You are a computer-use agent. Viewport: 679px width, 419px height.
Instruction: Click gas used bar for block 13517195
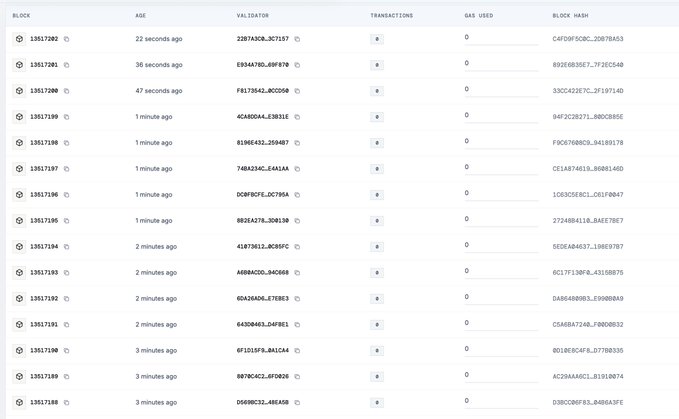point(501,226)
